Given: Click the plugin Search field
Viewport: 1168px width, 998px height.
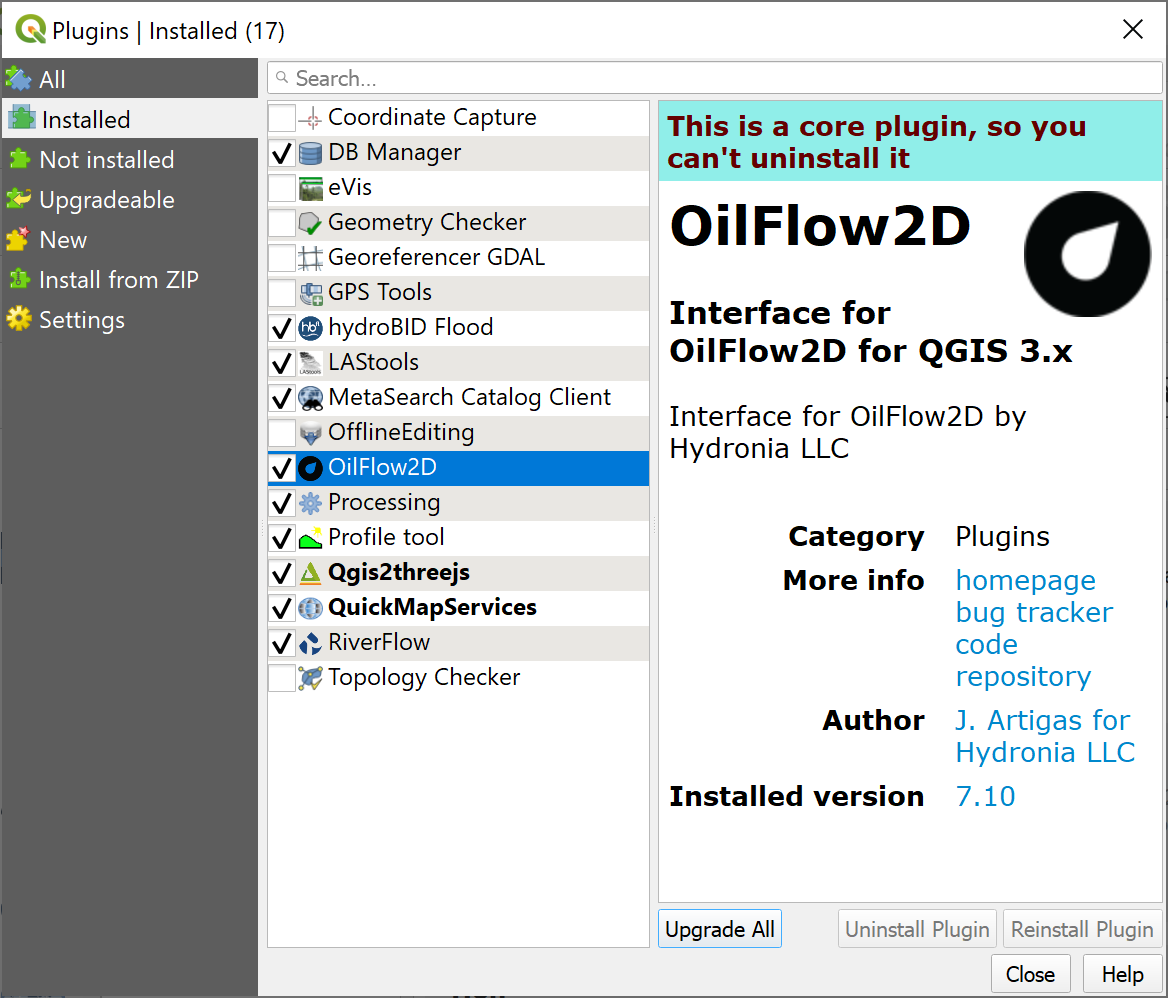Looking at the screenshot, I should pyautogui.click(x=714, y=78).
